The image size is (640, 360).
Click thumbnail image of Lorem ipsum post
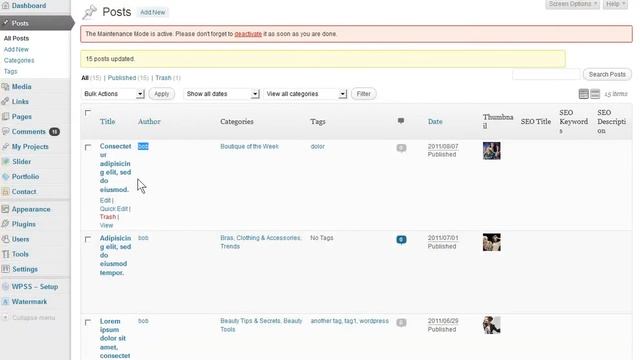tap(491, 325)
